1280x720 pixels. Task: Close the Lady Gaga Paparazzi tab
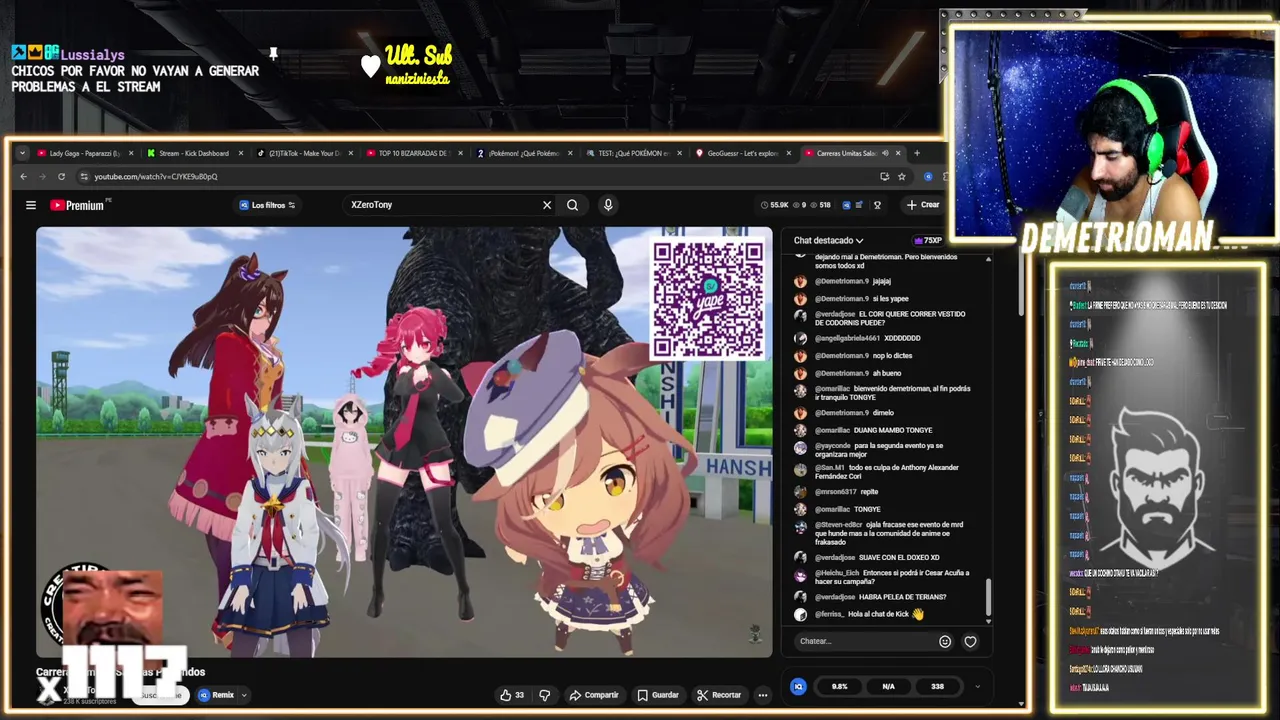coord(131,153)
